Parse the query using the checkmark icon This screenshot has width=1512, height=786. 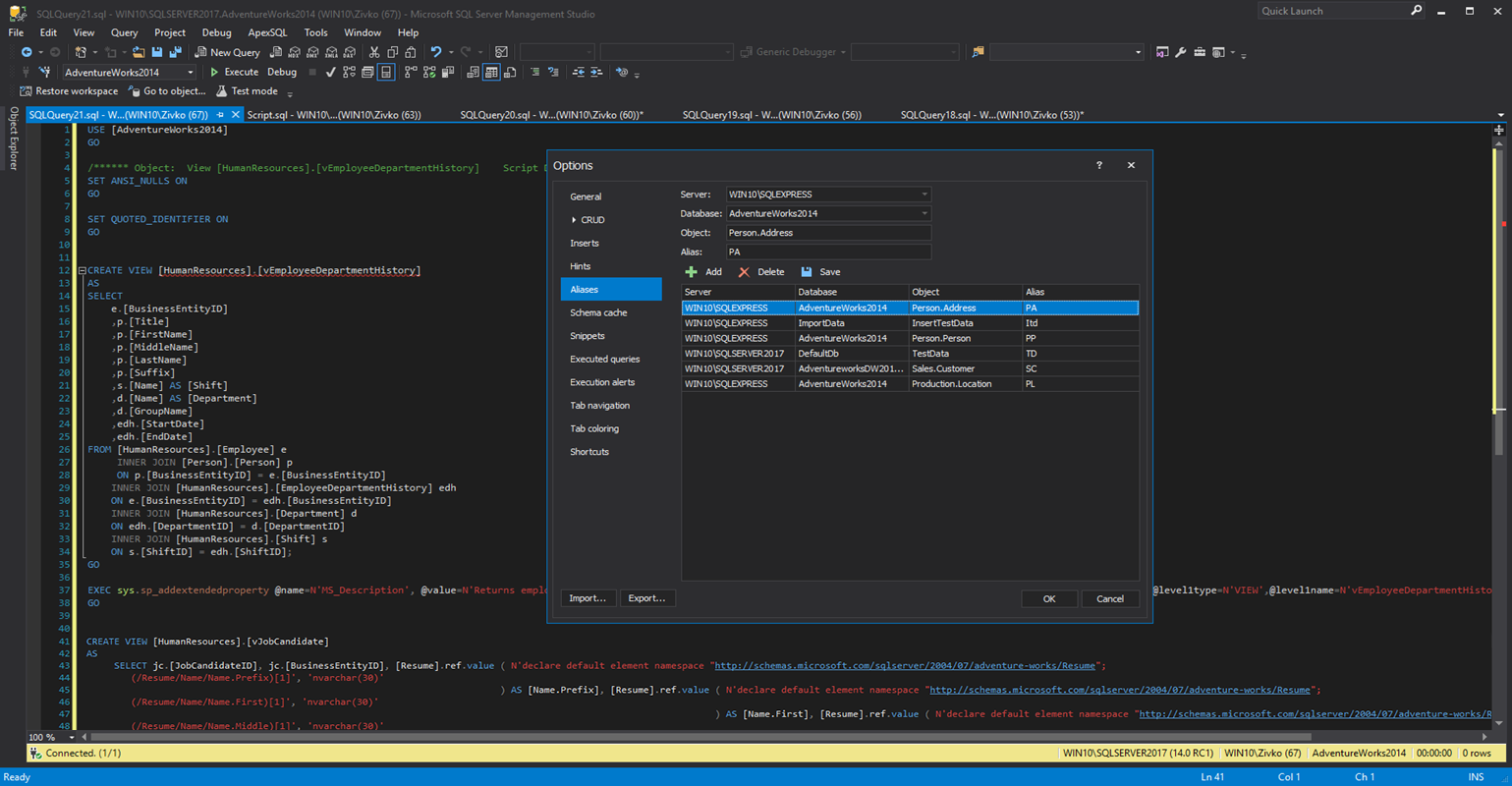pos(330,72)
